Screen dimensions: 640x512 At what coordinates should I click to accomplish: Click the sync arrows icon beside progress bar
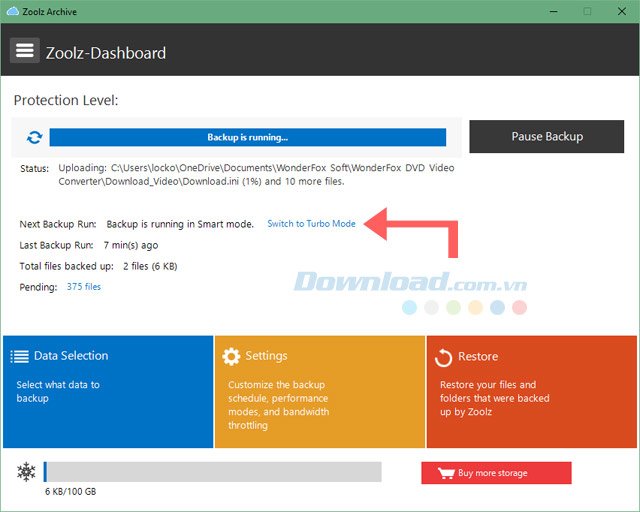click(35, 137)
